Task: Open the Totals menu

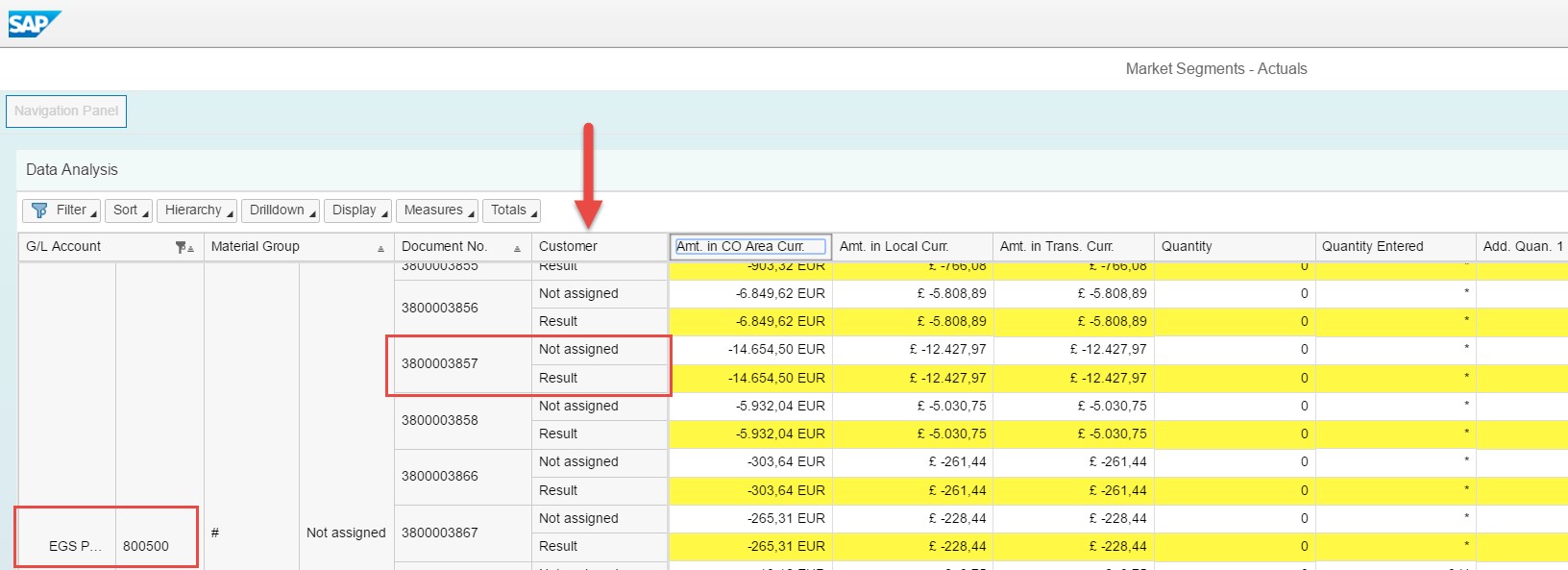Action: coord(511,211)
